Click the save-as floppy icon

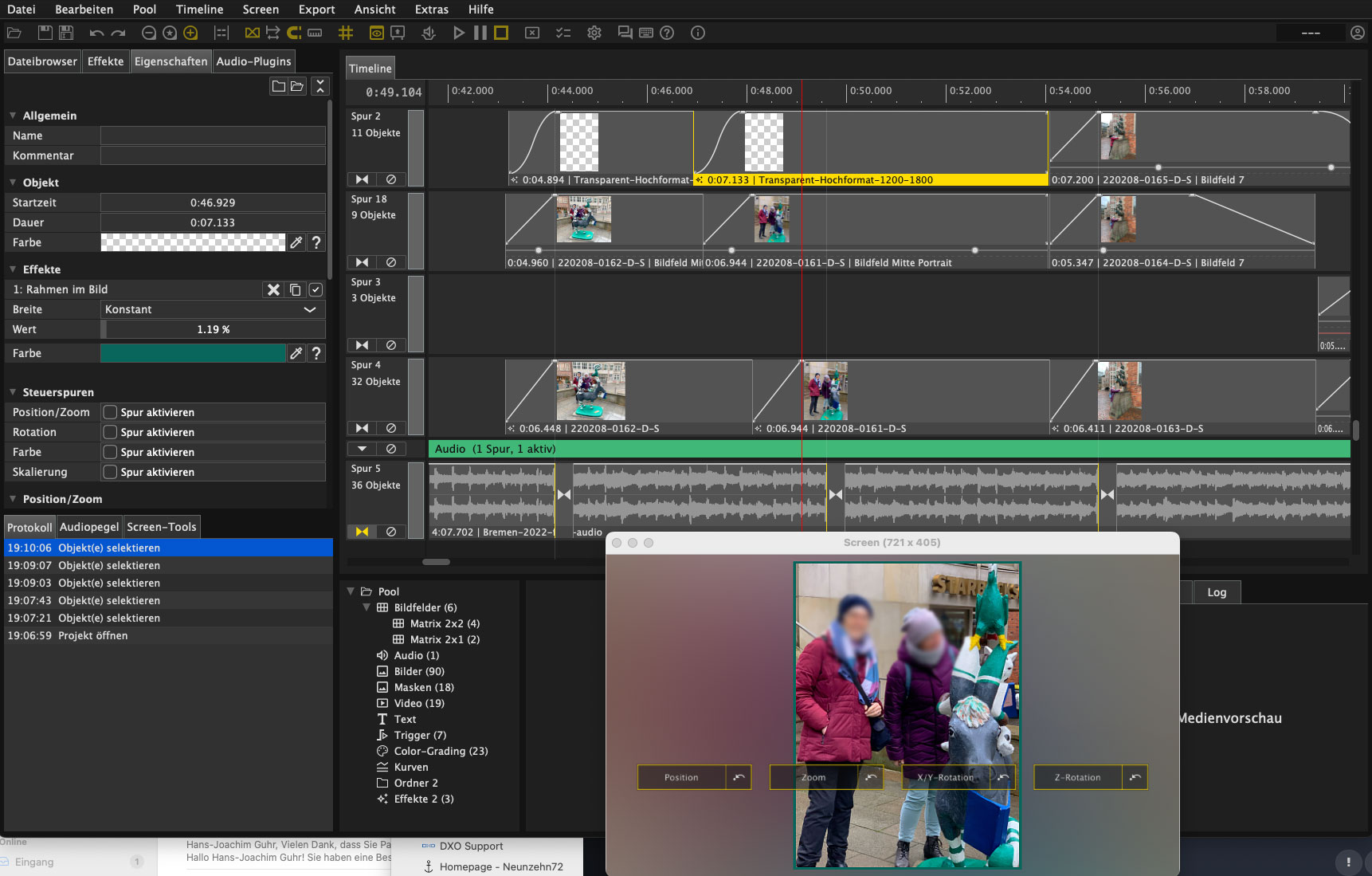[66, 33]
